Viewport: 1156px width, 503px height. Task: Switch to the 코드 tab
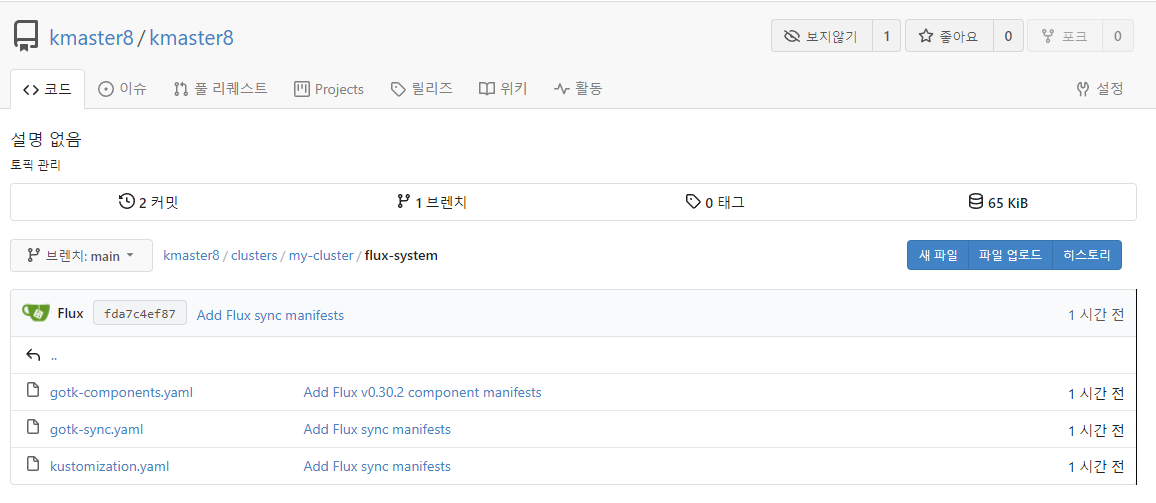[x=48, y=89]
